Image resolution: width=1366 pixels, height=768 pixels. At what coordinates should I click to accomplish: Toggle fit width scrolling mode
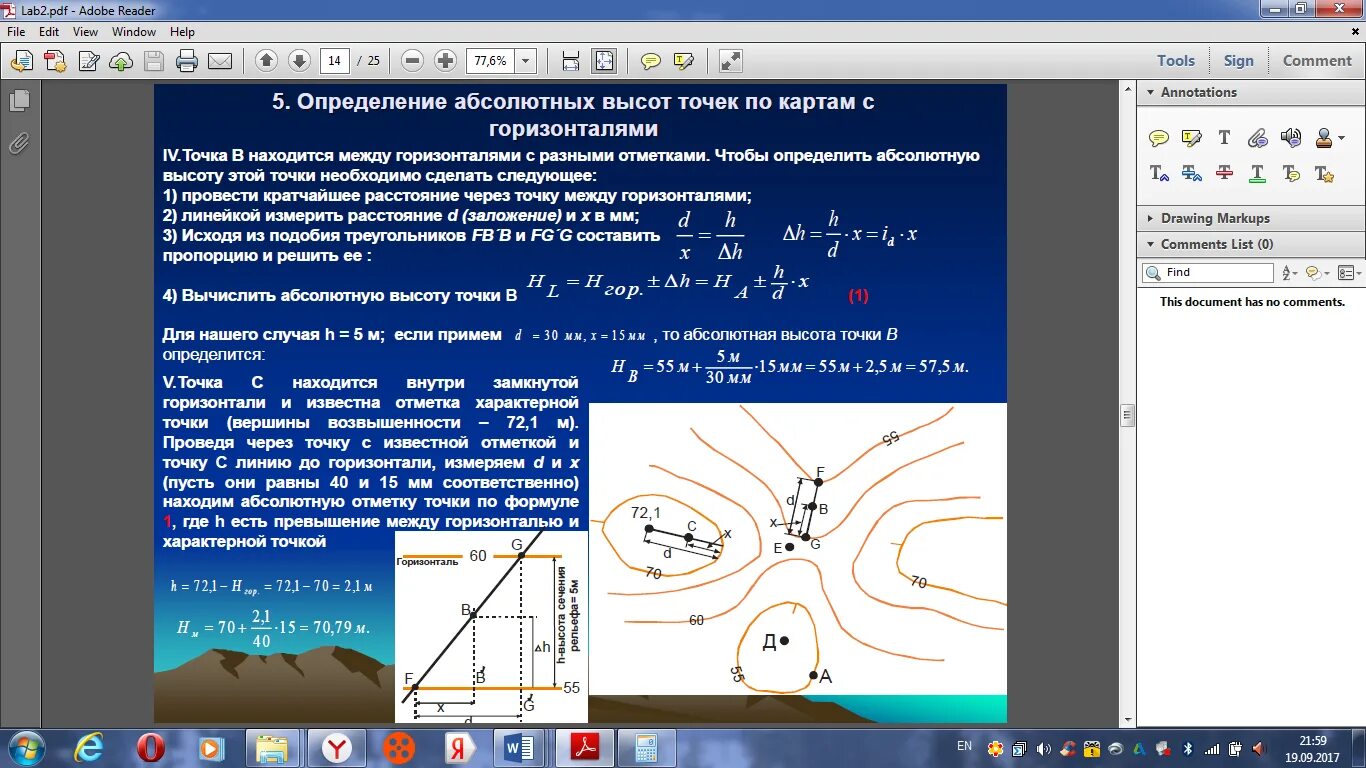point(571,61)
